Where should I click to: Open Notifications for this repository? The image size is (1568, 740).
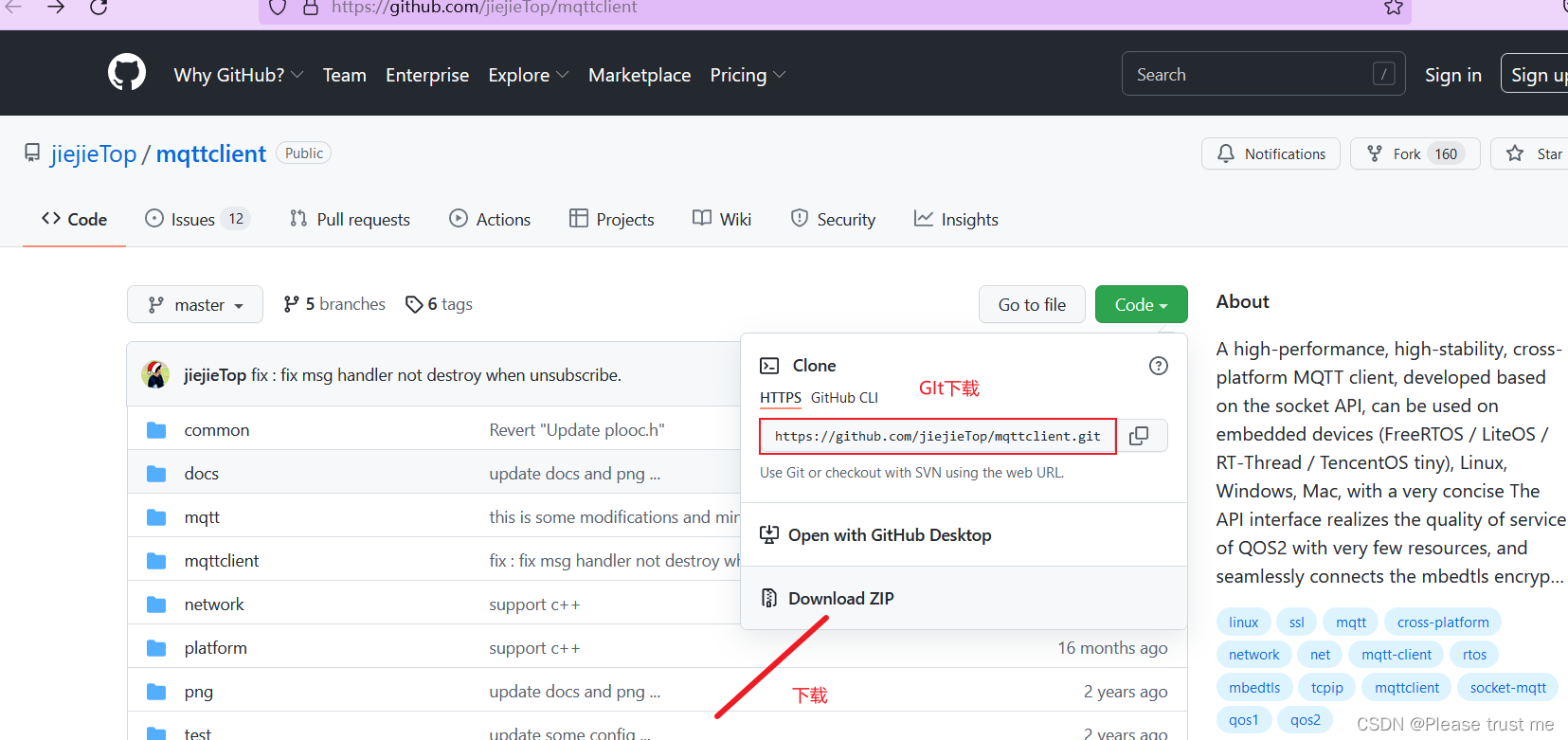1271,153
